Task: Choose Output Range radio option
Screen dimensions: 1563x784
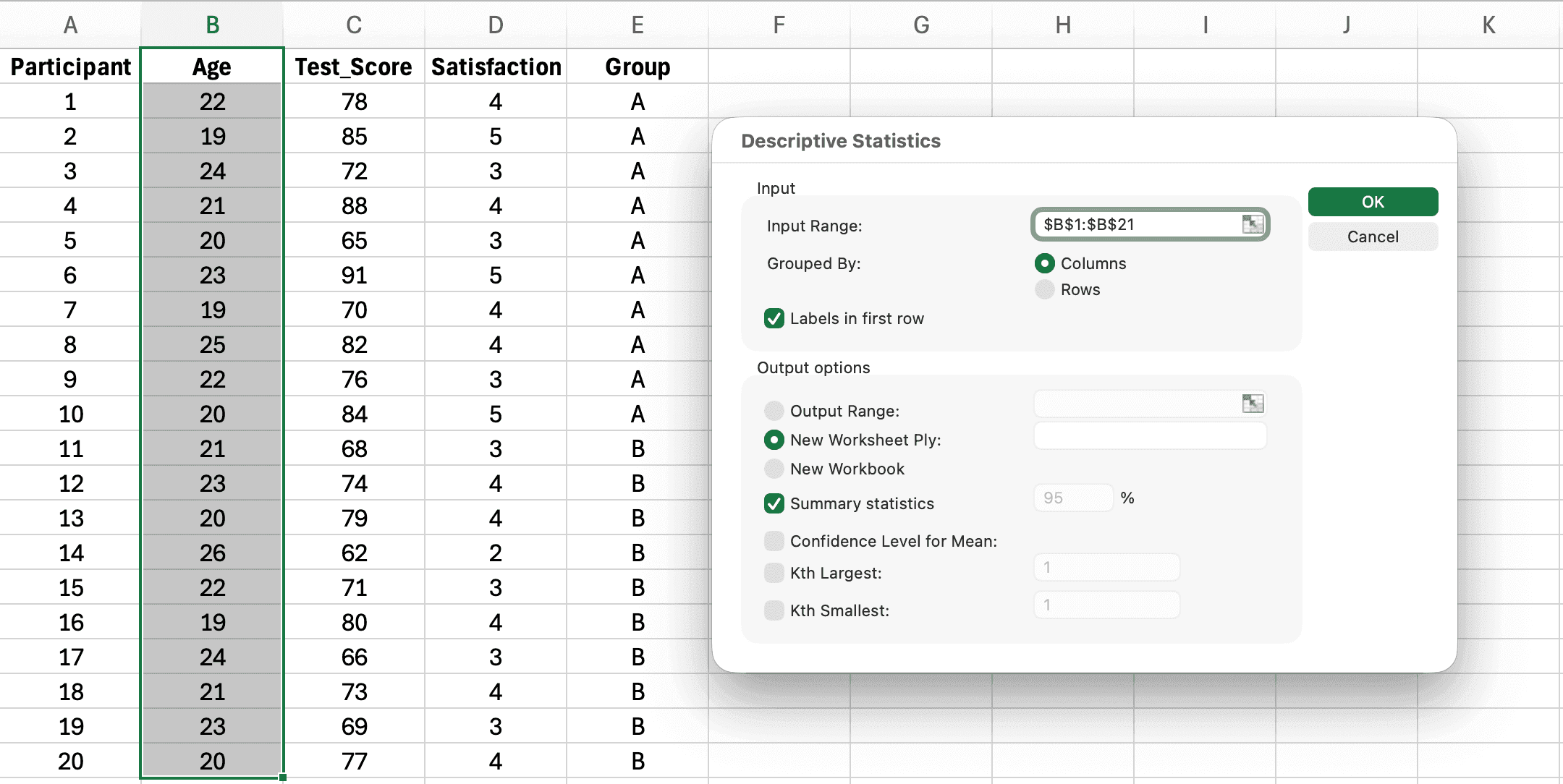Action: coord(774,411)
